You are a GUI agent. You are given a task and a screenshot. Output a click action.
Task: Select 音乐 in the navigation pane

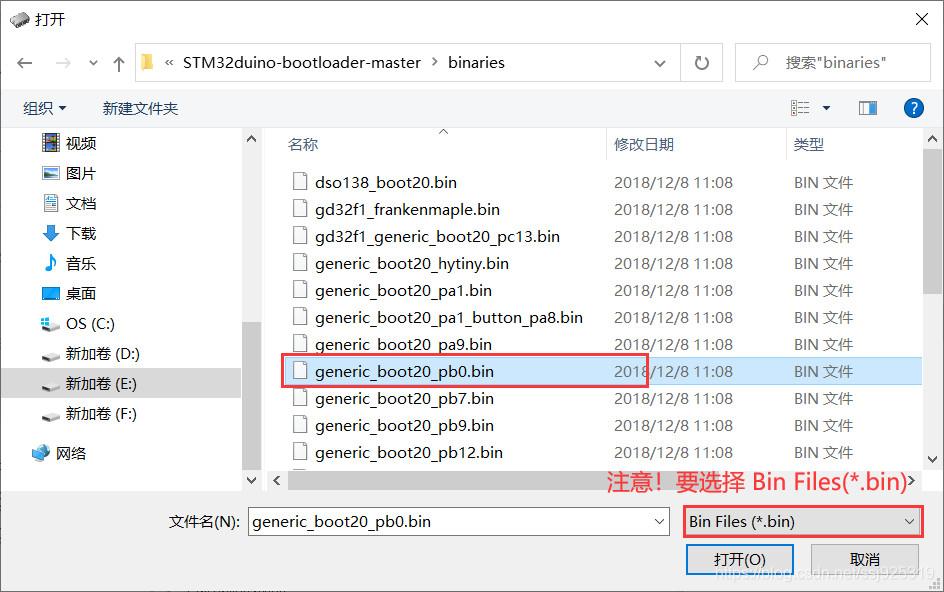coord(81,264)
